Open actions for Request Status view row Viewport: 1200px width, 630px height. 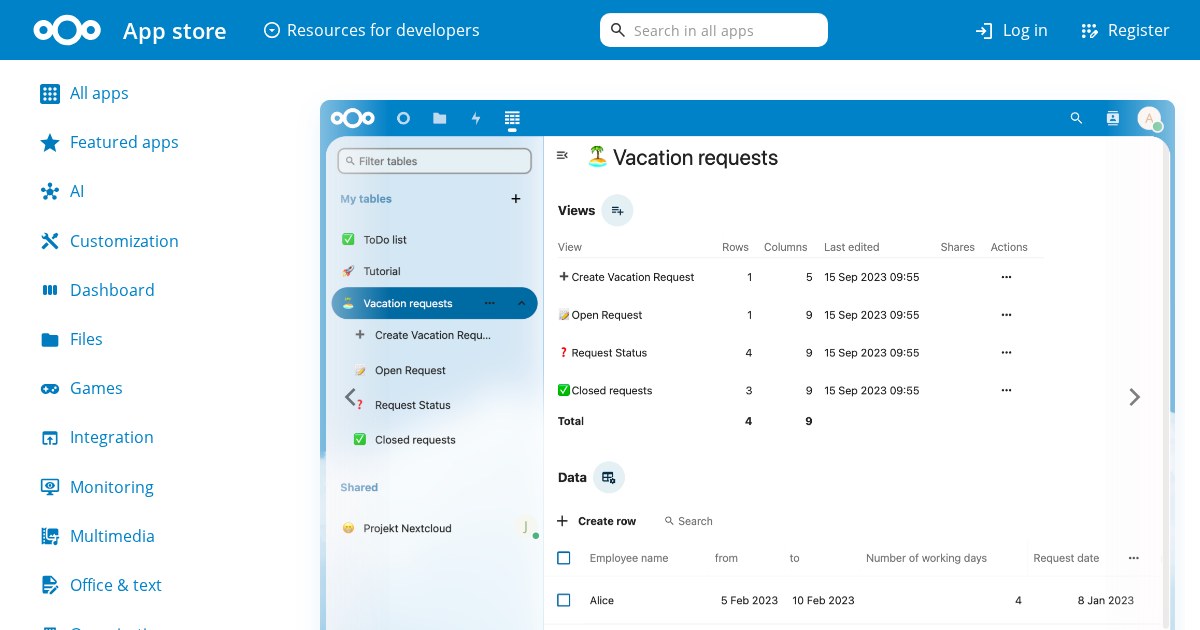[x=1006, y=353]
